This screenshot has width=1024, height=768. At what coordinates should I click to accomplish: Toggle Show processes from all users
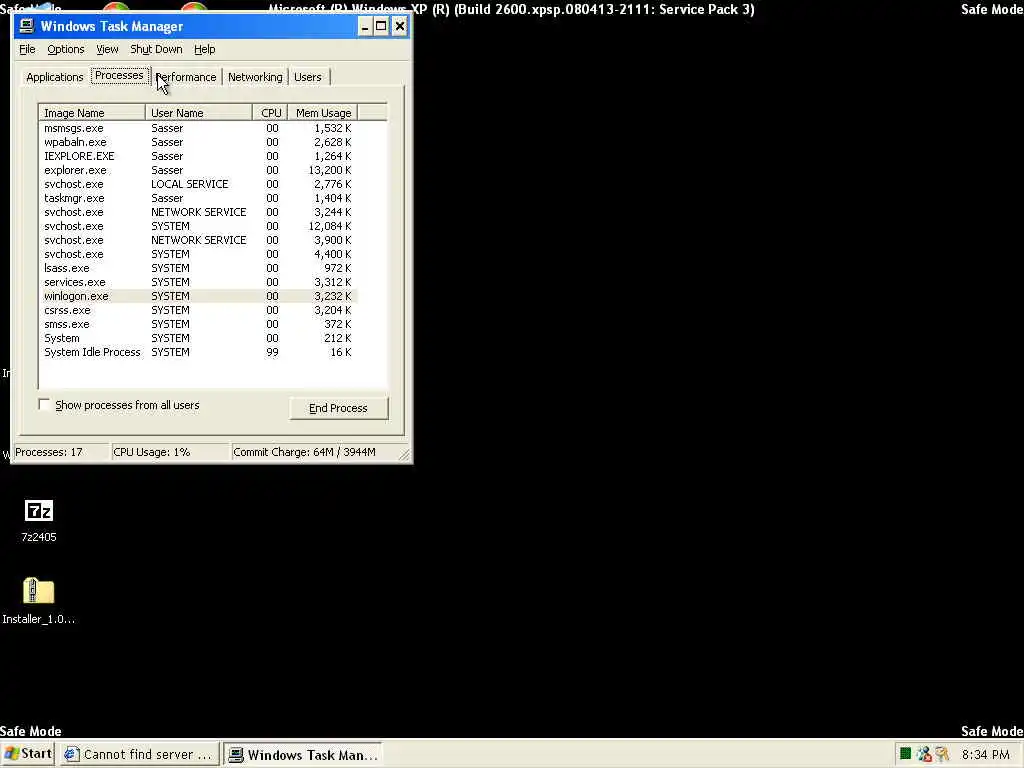pos(44,405)
